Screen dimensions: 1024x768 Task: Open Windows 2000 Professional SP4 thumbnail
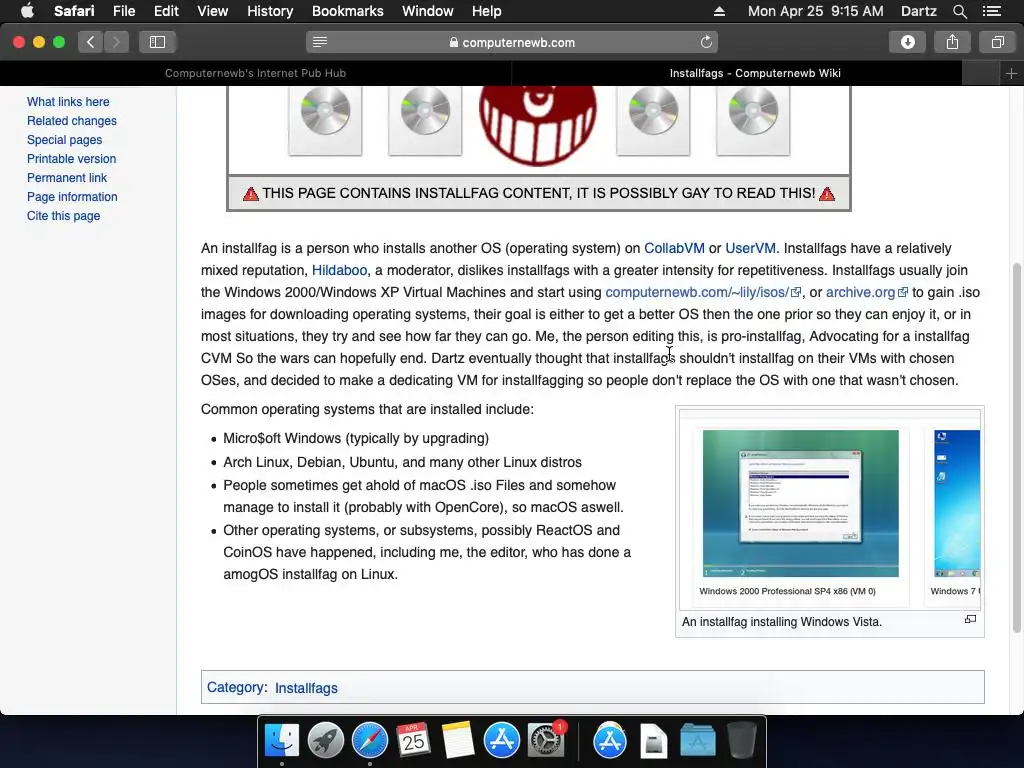point(801,504)
